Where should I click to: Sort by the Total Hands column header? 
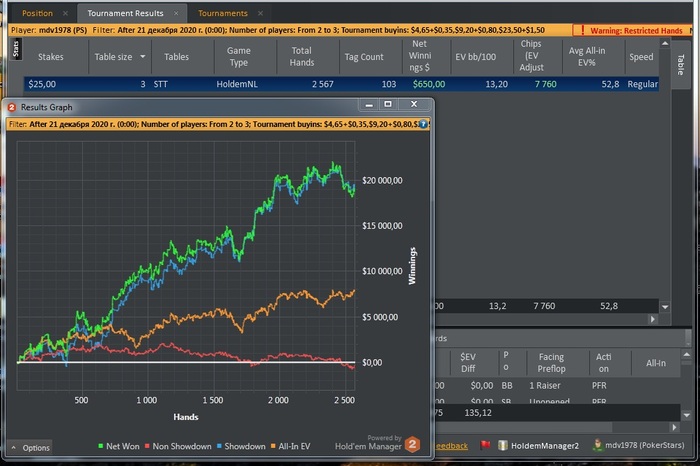tap(302, 57)
